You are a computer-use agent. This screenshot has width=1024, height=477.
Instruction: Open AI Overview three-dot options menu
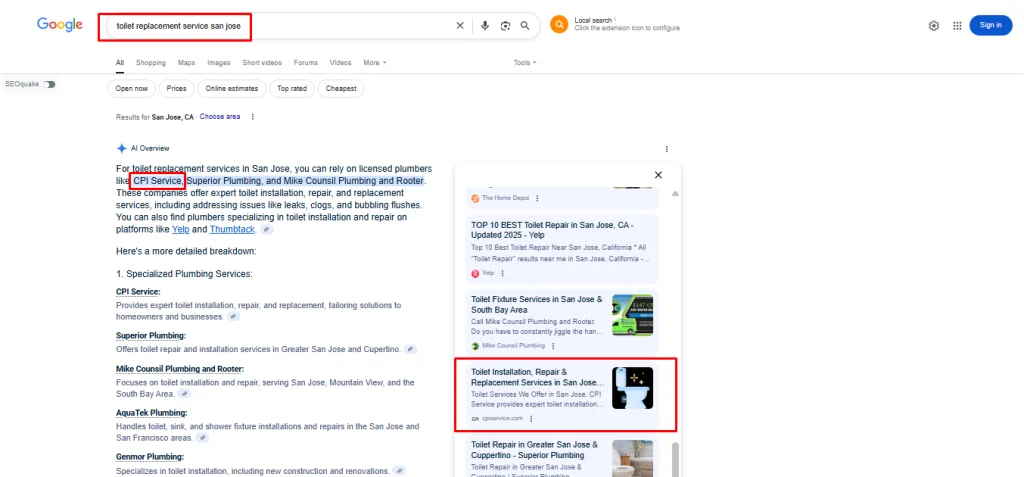[667, 148]
